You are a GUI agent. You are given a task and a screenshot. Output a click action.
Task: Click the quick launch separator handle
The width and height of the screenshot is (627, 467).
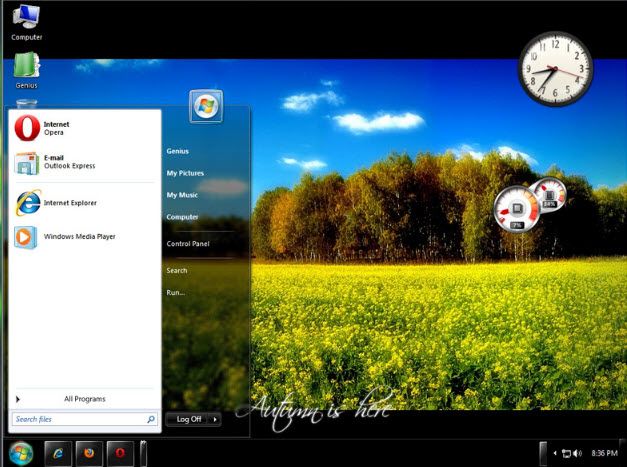click(x=143, y=453)
